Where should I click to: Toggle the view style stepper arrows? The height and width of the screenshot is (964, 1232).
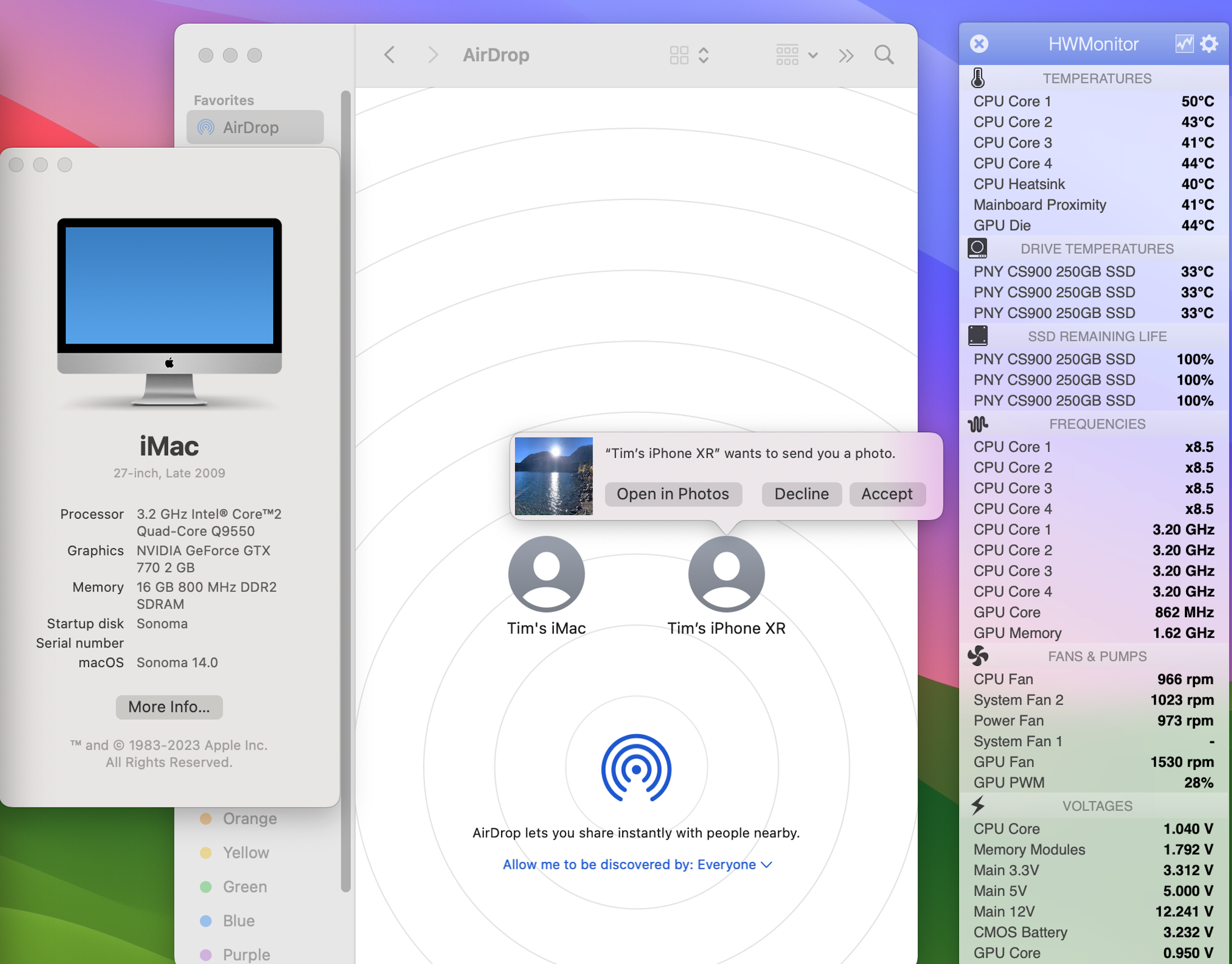click(703, 55)
